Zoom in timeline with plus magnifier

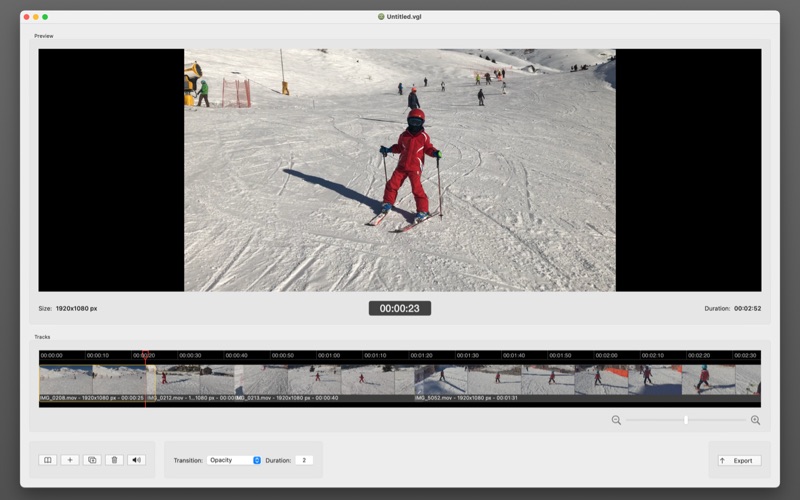click(x=756, y=420)
